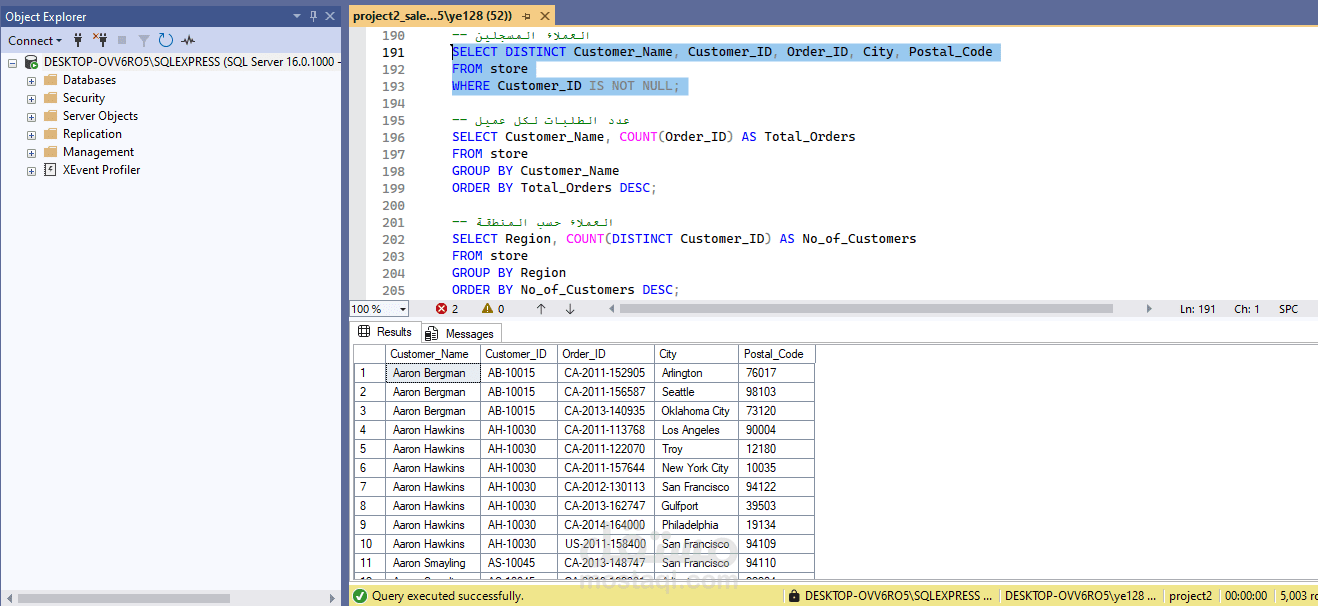Click the Seattle city cell
Viewport: 1318px width, 606px height.
pos(698,392)
